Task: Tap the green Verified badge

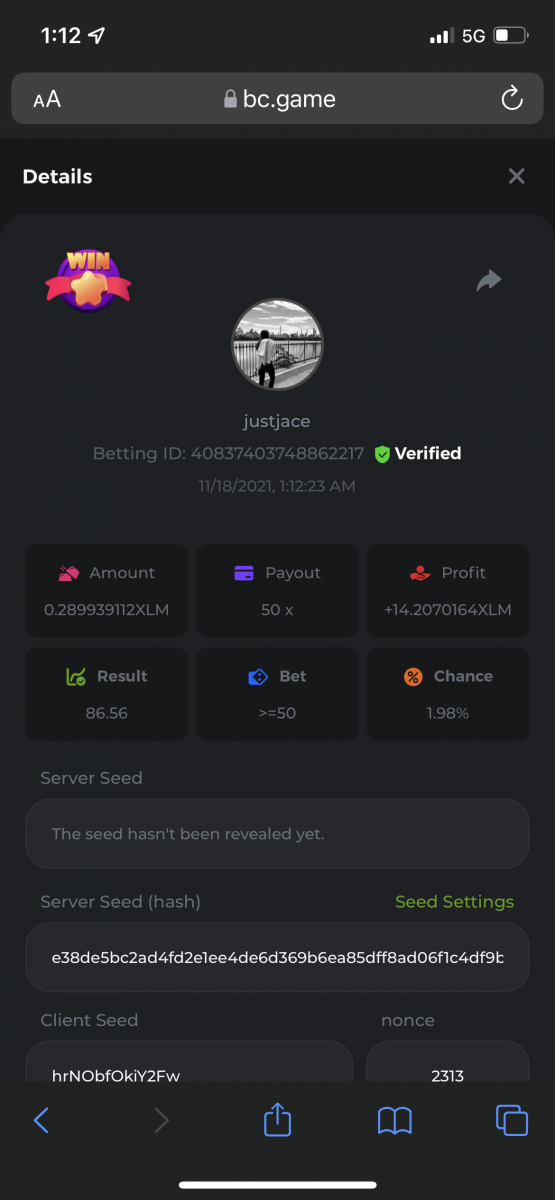Action: coord(418,453)
